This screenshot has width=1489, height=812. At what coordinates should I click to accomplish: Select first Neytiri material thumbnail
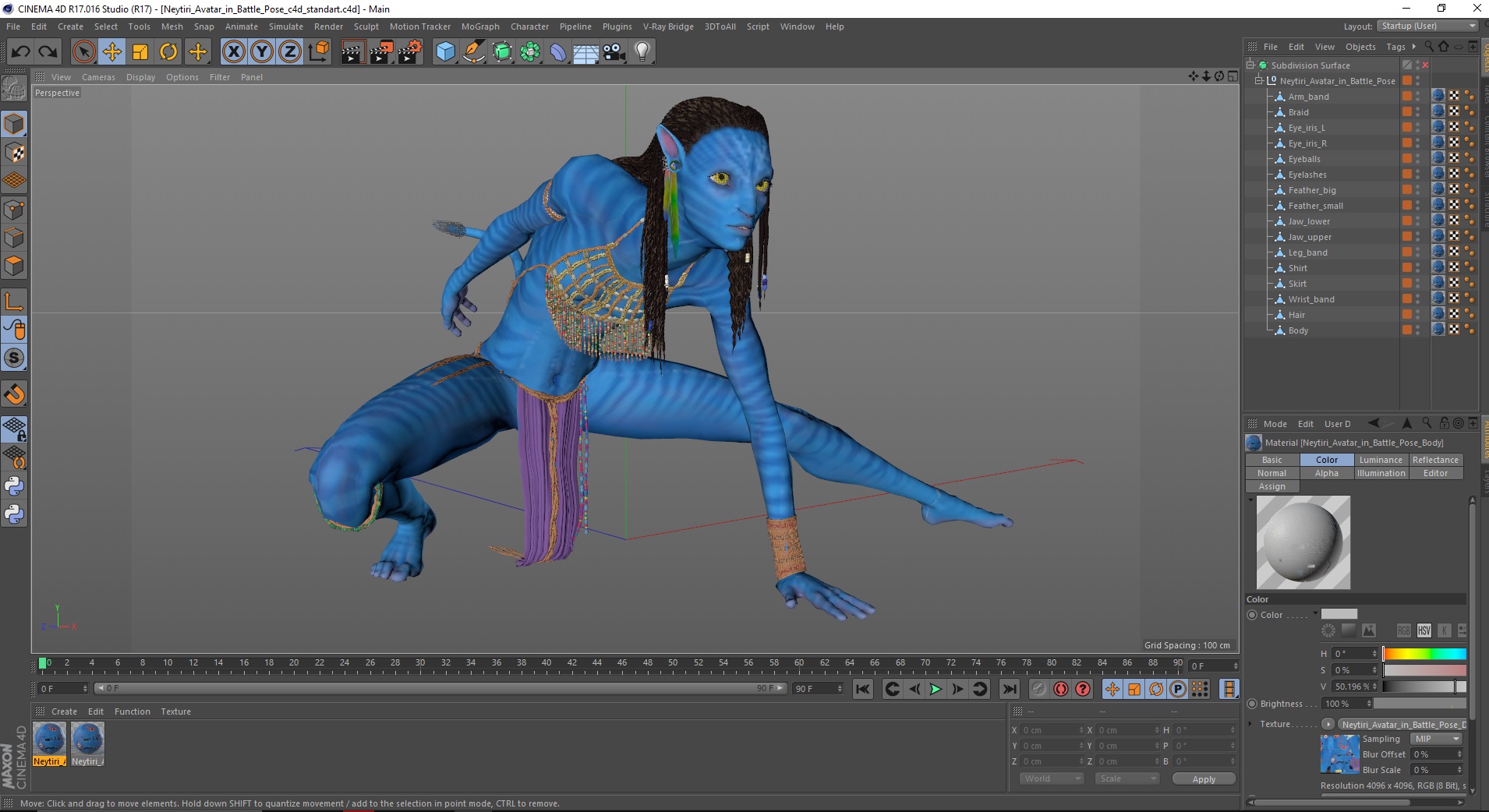(49, 744)
